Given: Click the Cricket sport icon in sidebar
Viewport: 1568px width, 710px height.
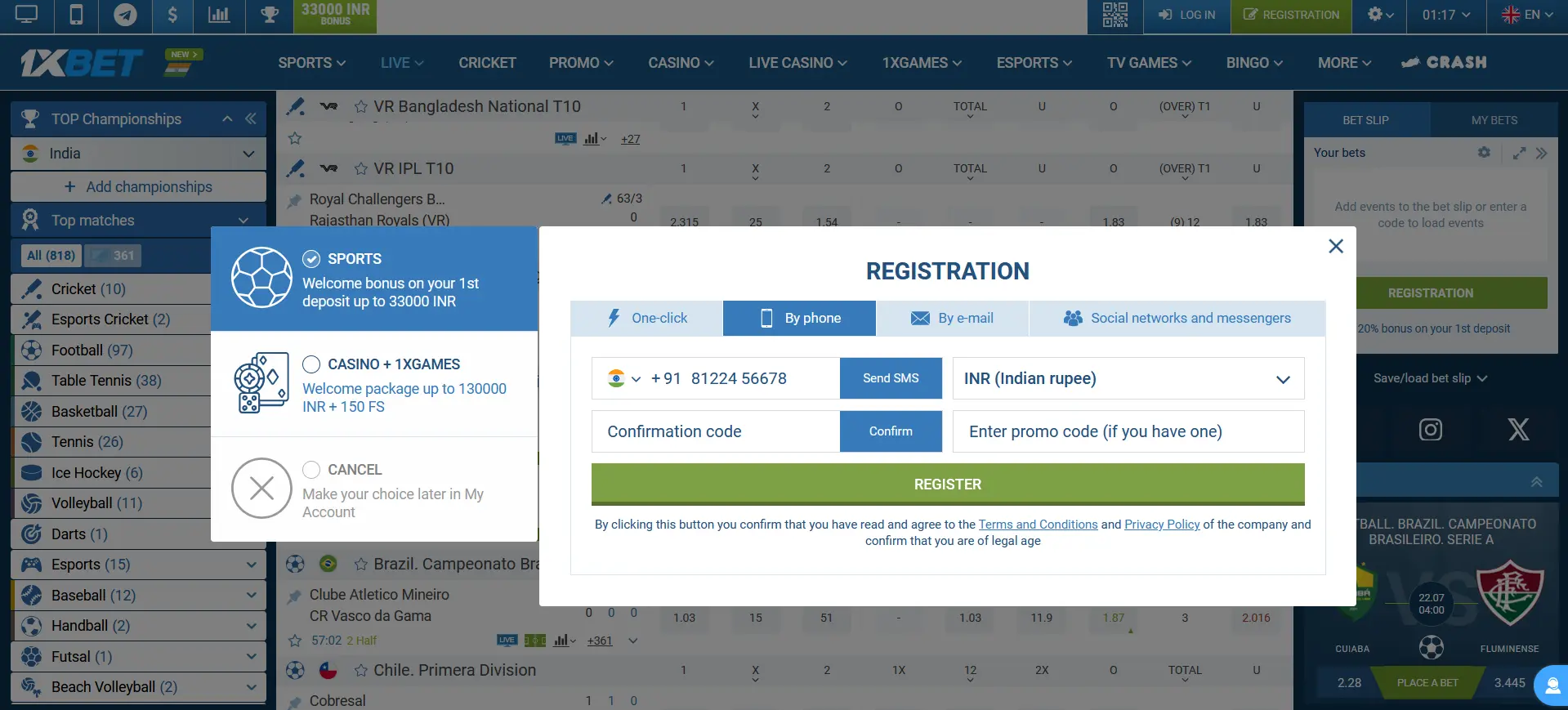Looking at the screenshot, I should tap(31, 289).
